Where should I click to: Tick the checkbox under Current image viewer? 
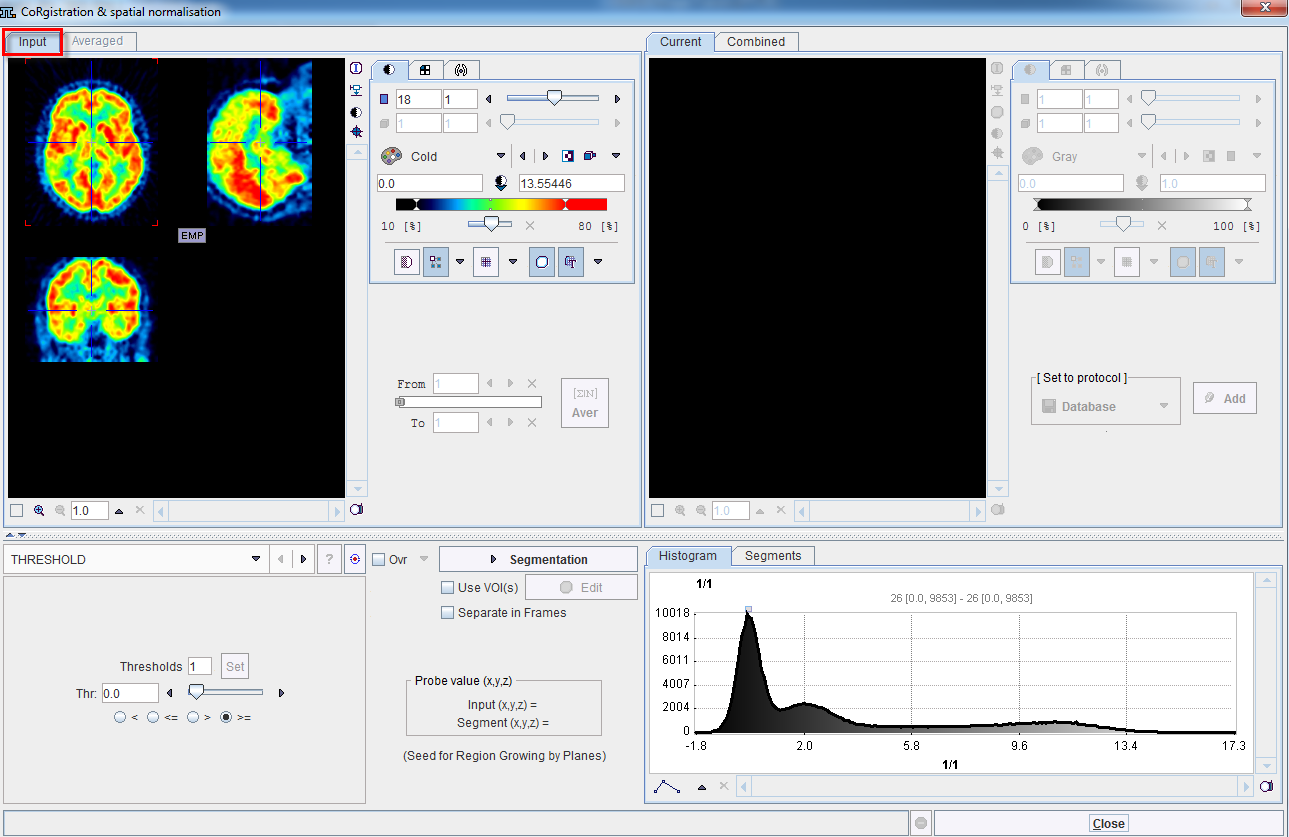click(657, 510)
